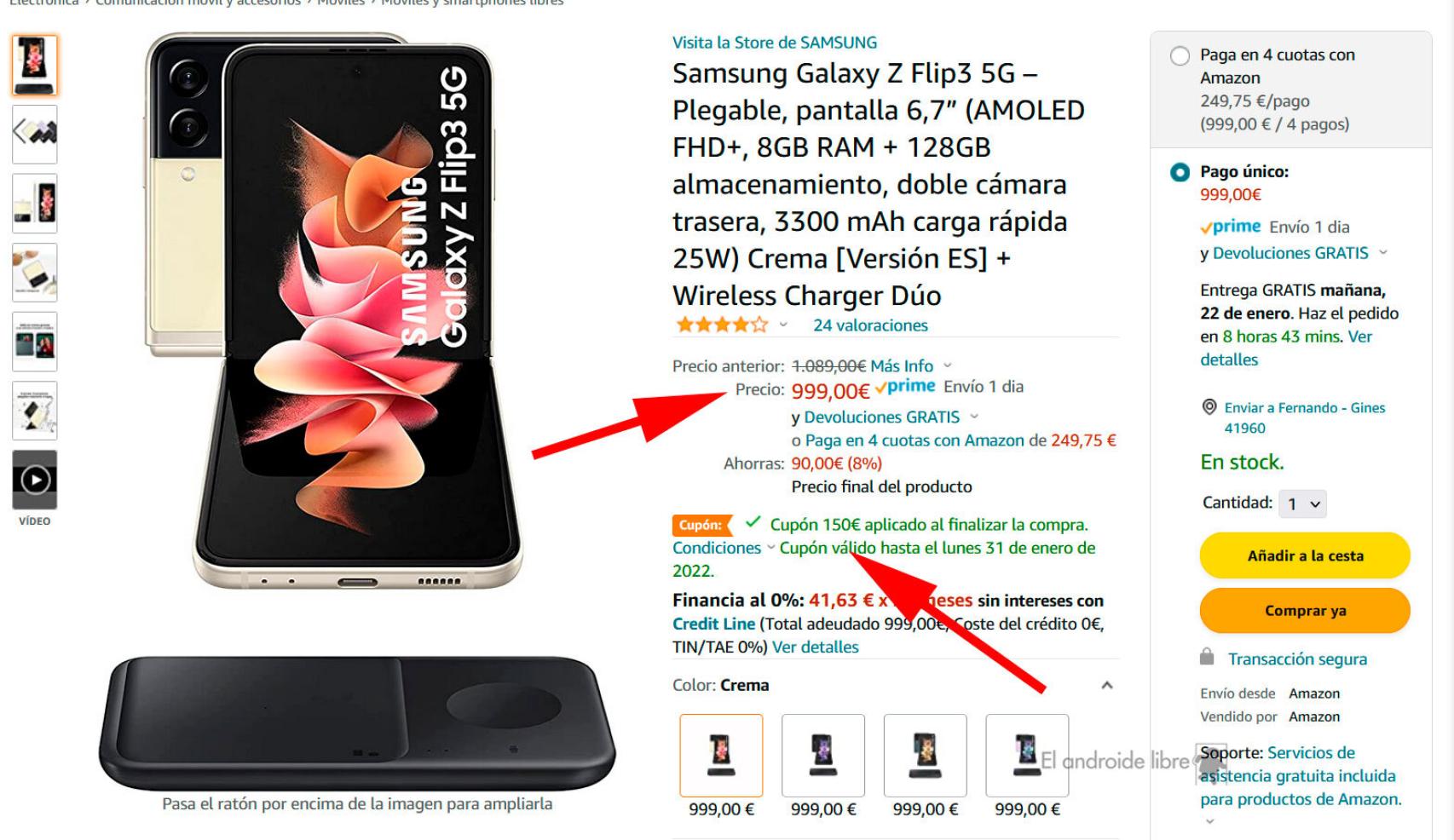The height and width of the screenshot is (840, 1454).
Task: Click the orange Cupón badge
Action: coord(702,525)
